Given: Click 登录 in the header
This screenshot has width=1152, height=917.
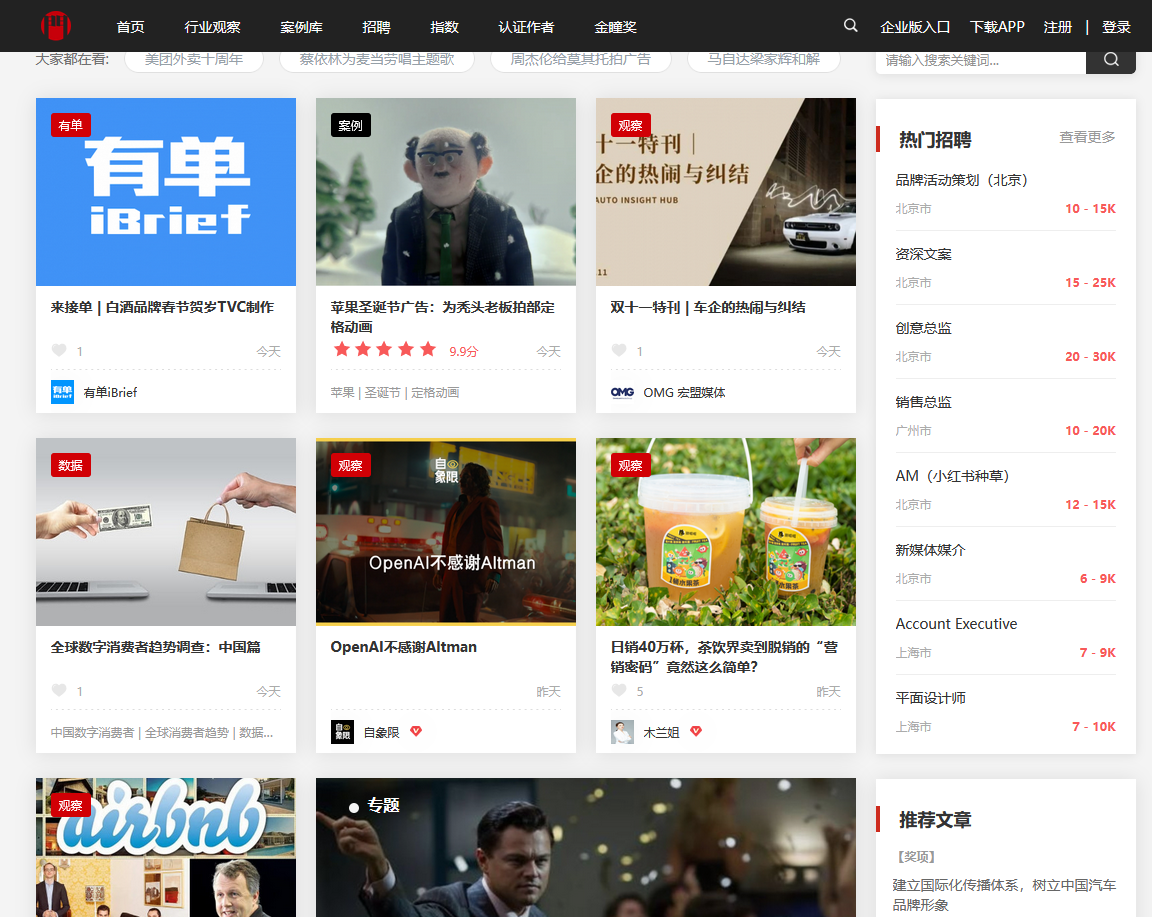Looking at the screenshot, I should tap(1116, 27).
